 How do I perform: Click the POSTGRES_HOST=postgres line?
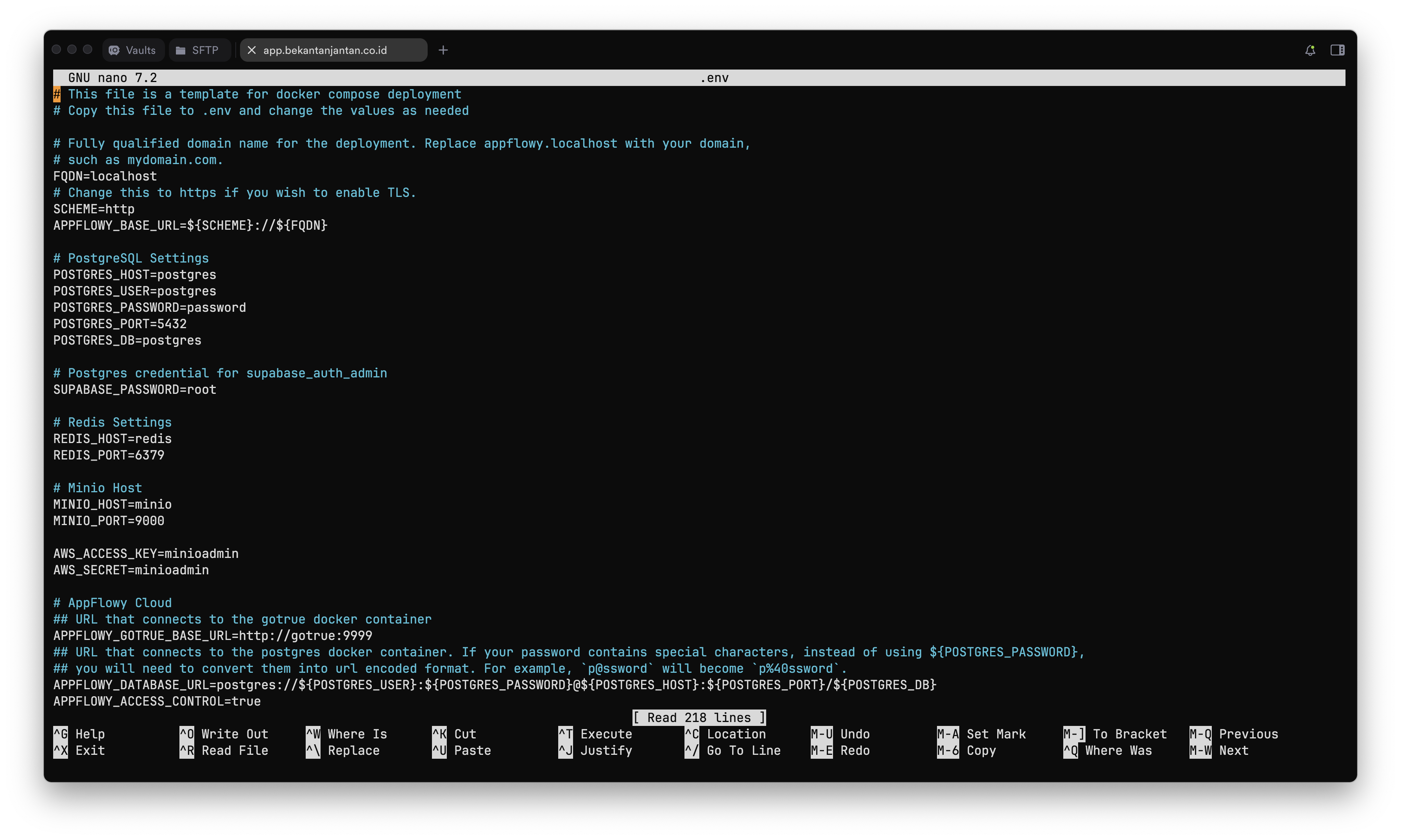pyautogui.click(x=135, y=275)
